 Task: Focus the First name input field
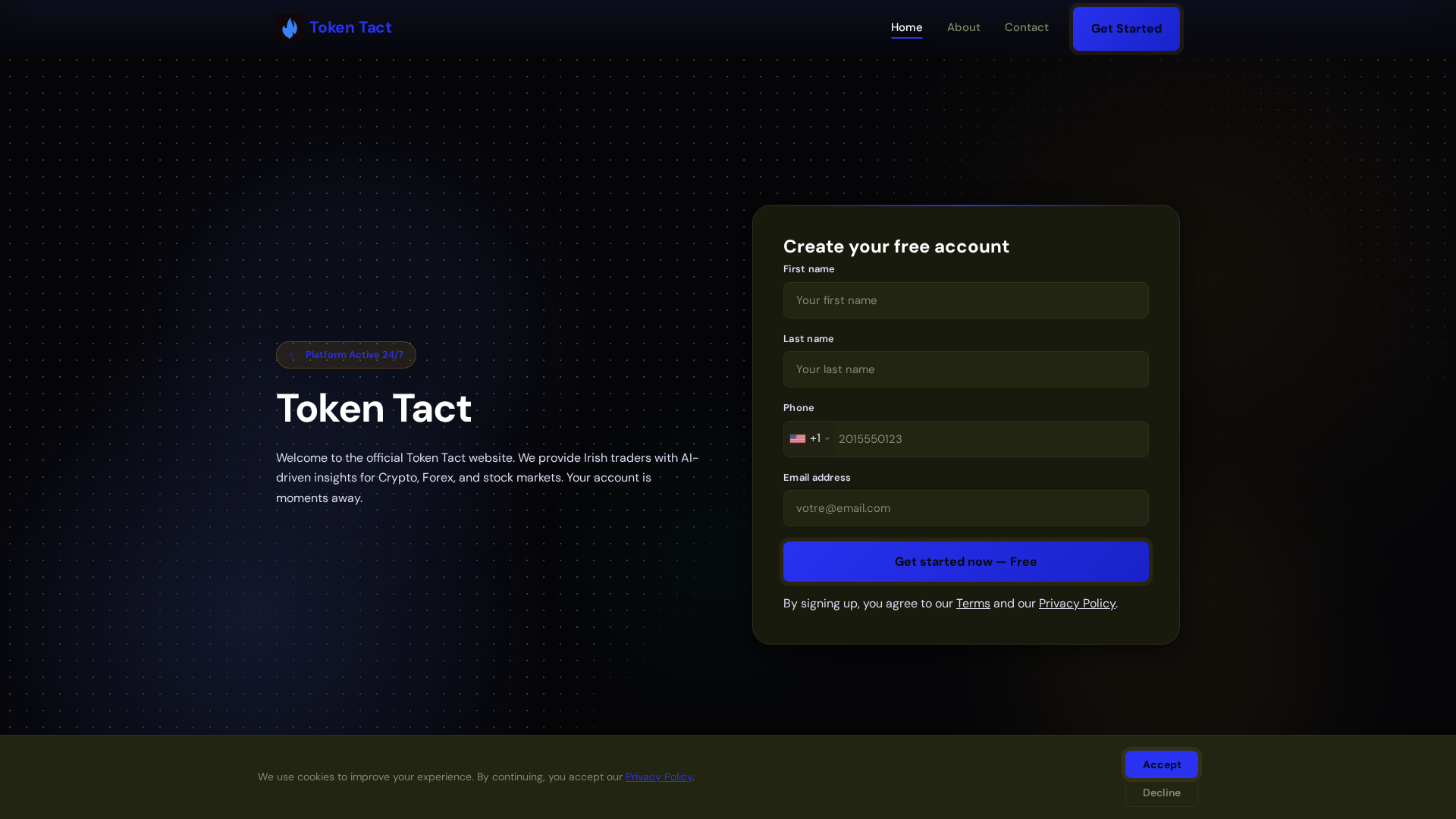point(965,300)
